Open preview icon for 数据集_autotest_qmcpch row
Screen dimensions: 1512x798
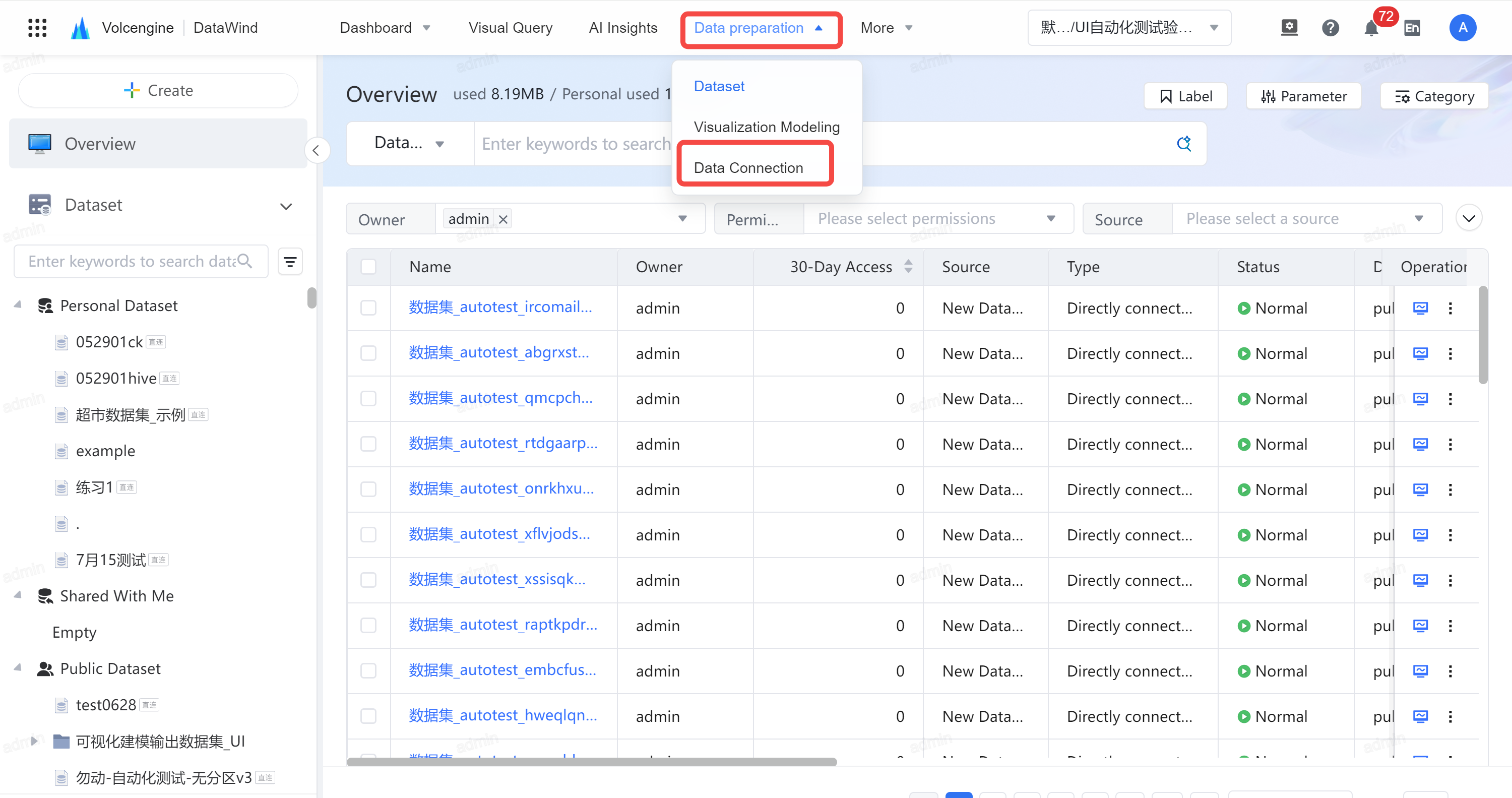pos(1420,398)
